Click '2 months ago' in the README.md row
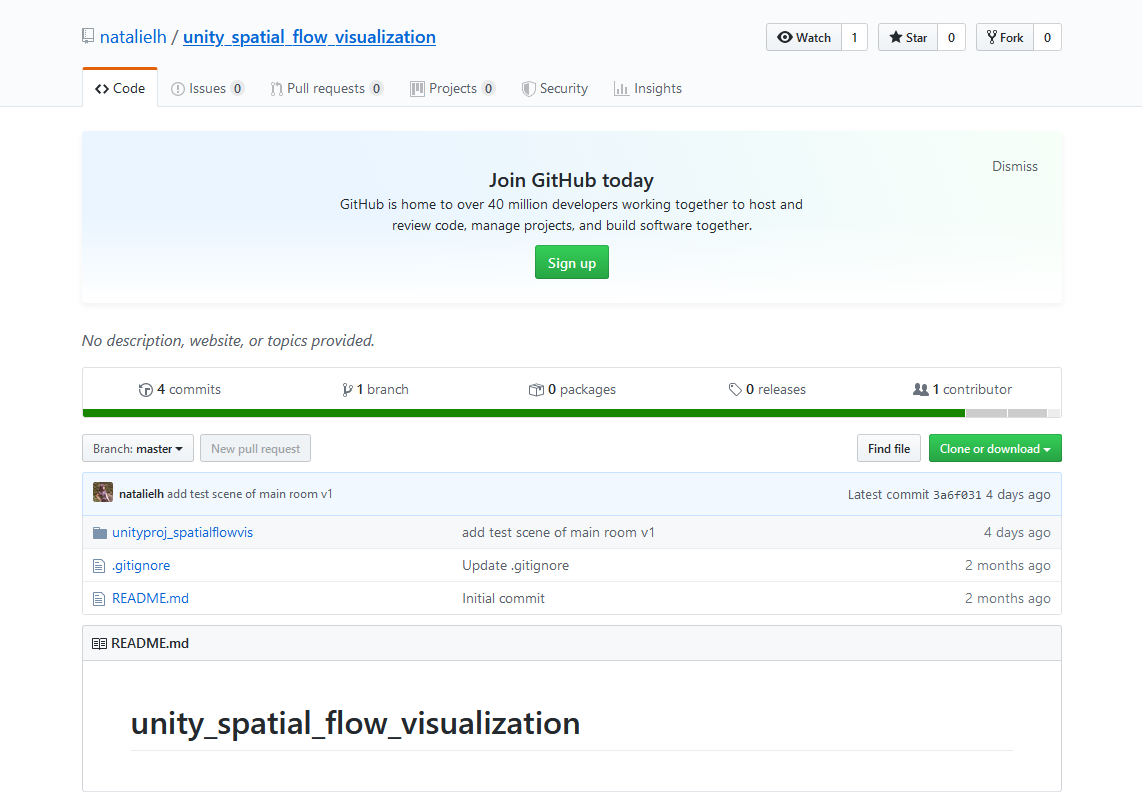The image size is (1142, 801). pos(1008,599)
